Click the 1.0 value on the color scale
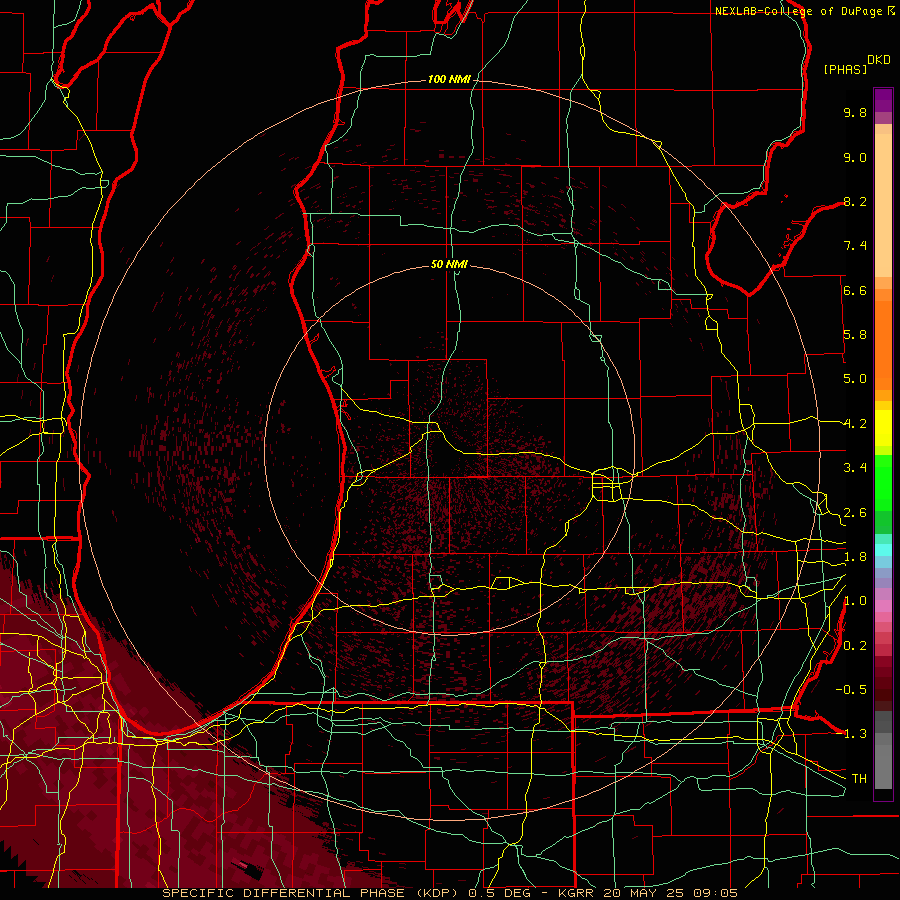Image resolution: width=900 pixels, height=900 pixels. tap(855, 601)
